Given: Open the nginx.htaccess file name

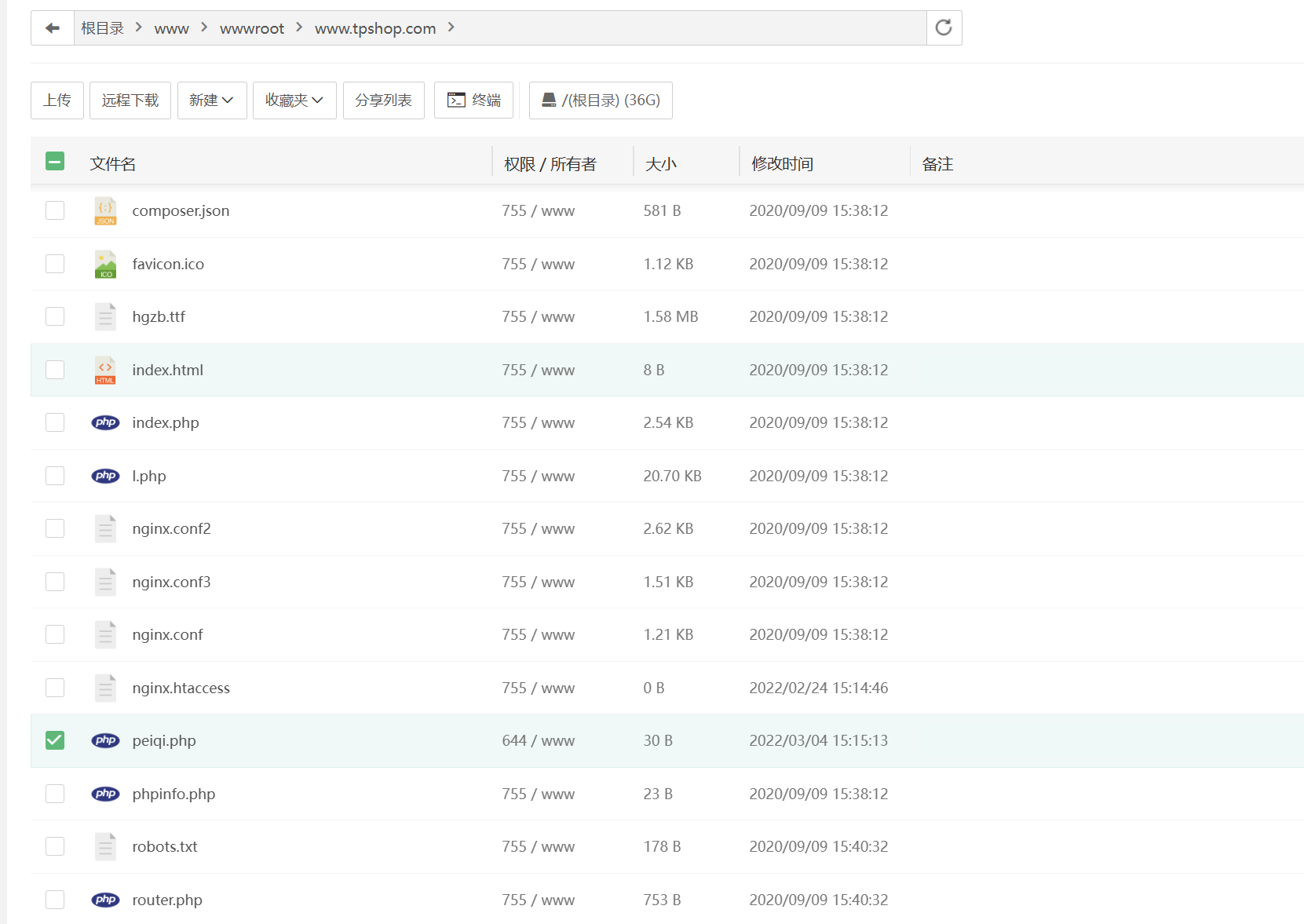Looking at the screenshot, I should click(181, 688).
